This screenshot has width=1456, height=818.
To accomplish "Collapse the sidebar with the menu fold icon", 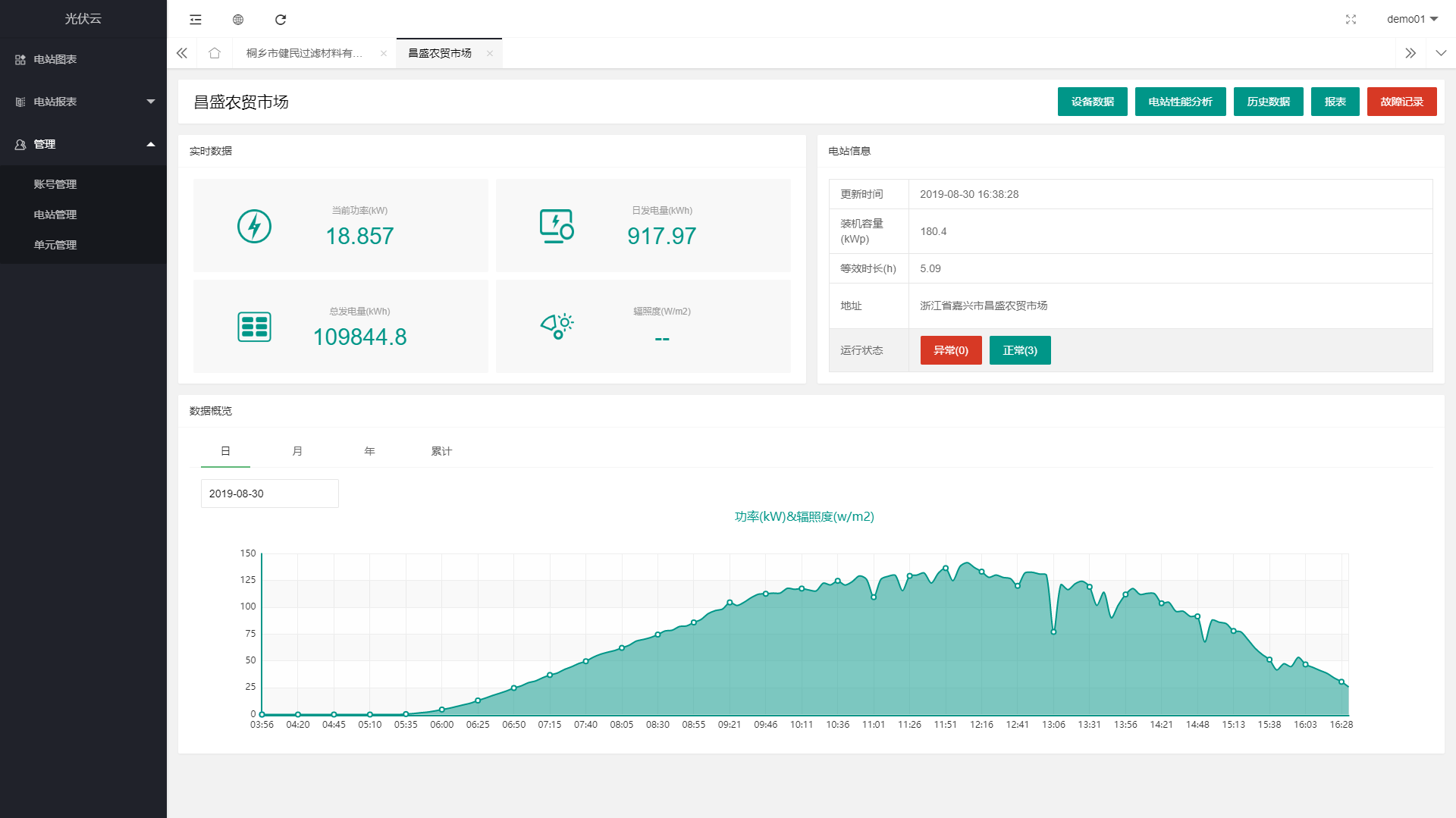I will (x=196, y=20).
